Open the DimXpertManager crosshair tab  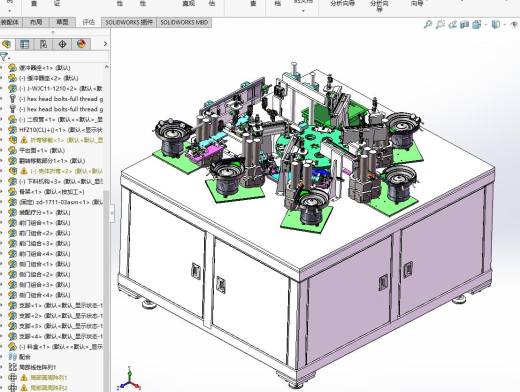point(62,44)
